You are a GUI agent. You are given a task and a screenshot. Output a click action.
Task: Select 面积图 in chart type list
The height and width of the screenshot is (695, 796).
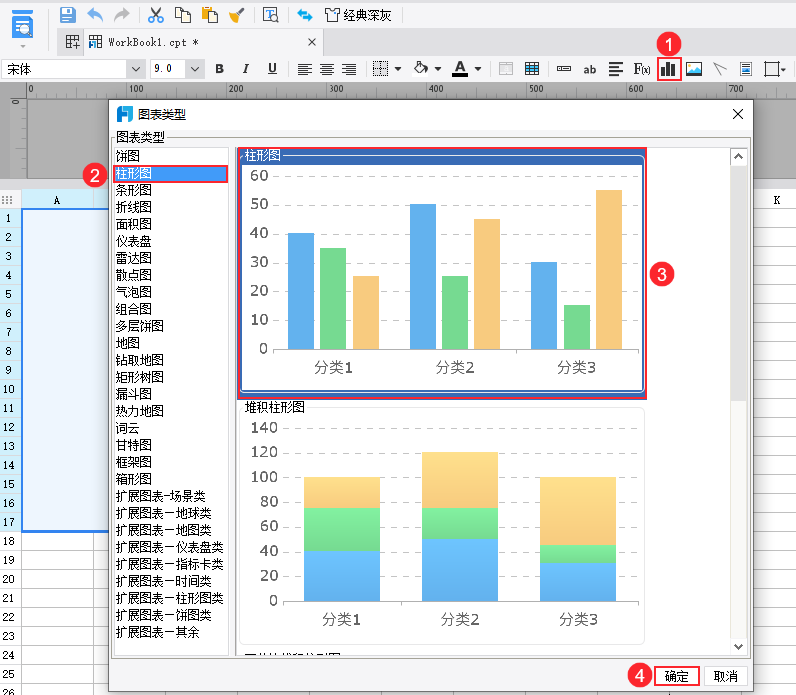[171, 224]
